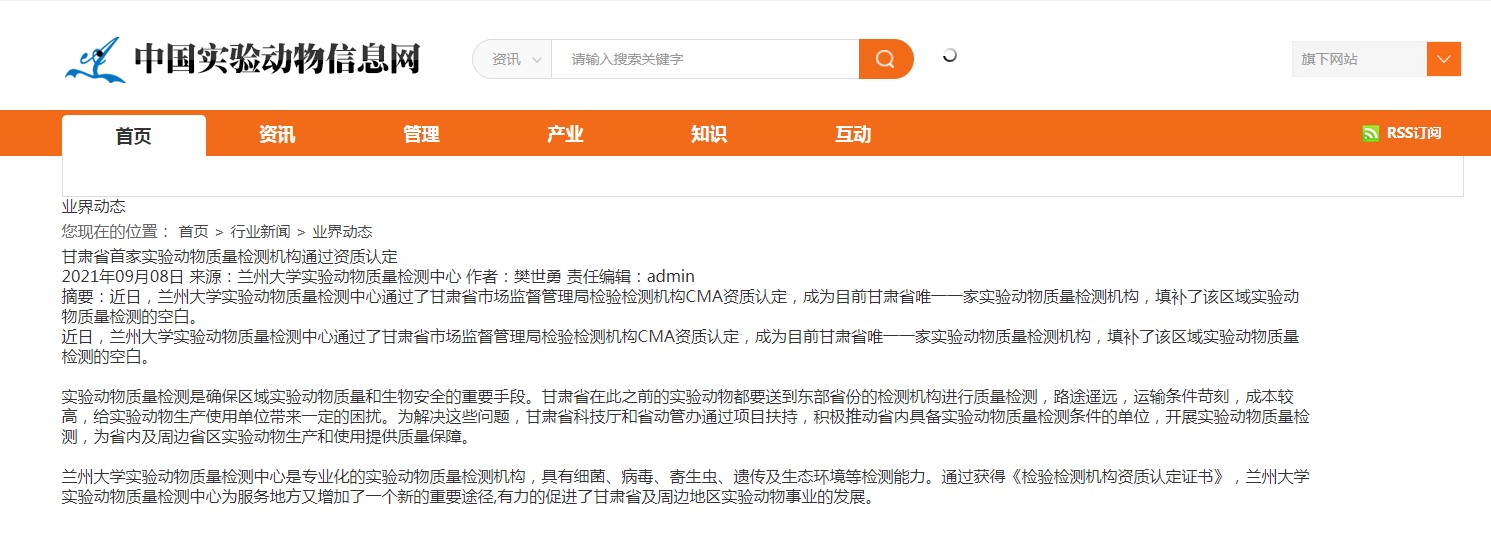Viewport: 1491px width, 535px height.
Task: Click the 您现在的位置 label
Action: 116,231
